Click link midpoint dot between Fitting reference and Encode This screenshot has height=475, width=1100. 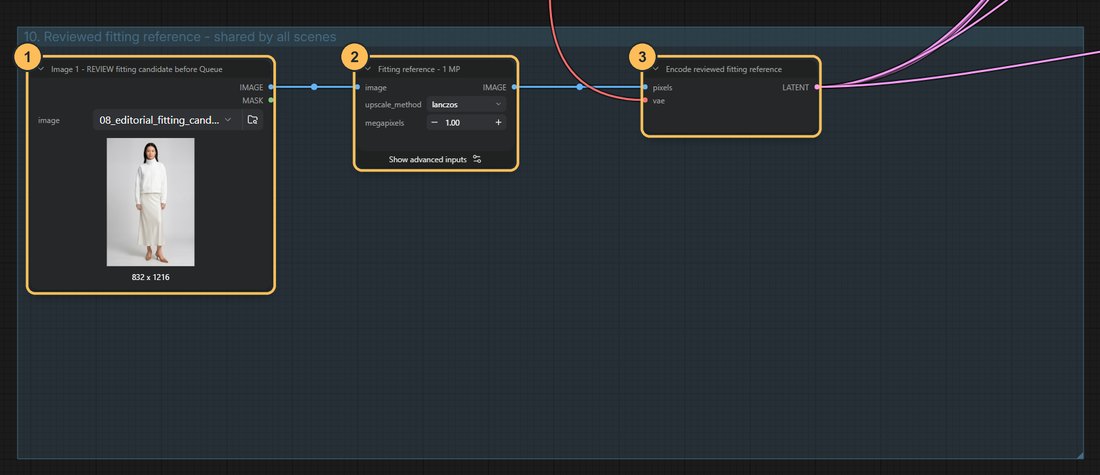tap(579, 87)
